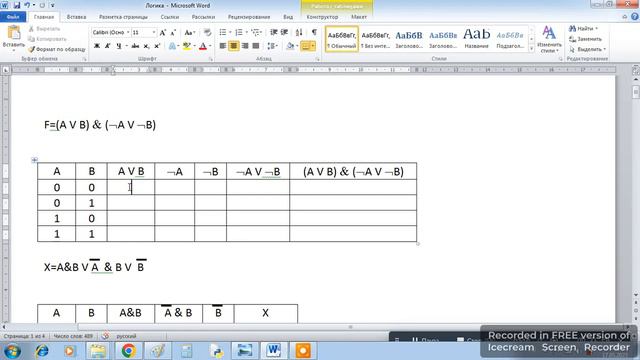Screen dimensions: 640x360
Task: Toggle Bold (Ж) formatting
Action: click(97, 46)
